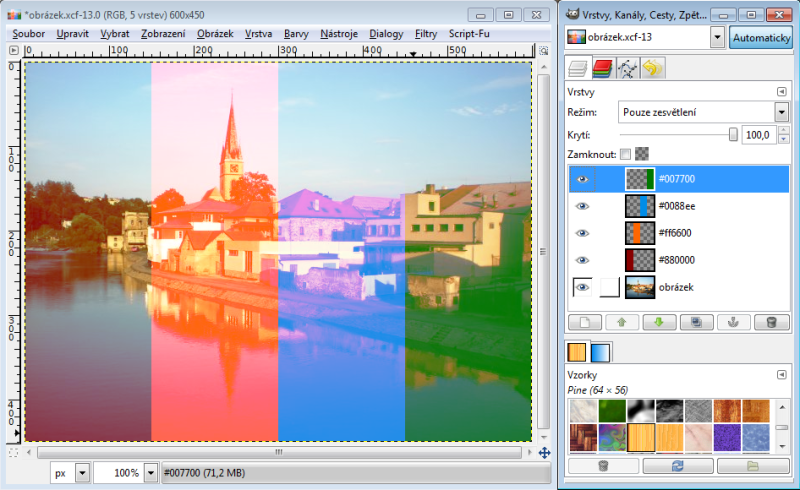Toggle link chain box of obrázek layer
This screenshot has width=800, height=490.
(x=610, y=287)
